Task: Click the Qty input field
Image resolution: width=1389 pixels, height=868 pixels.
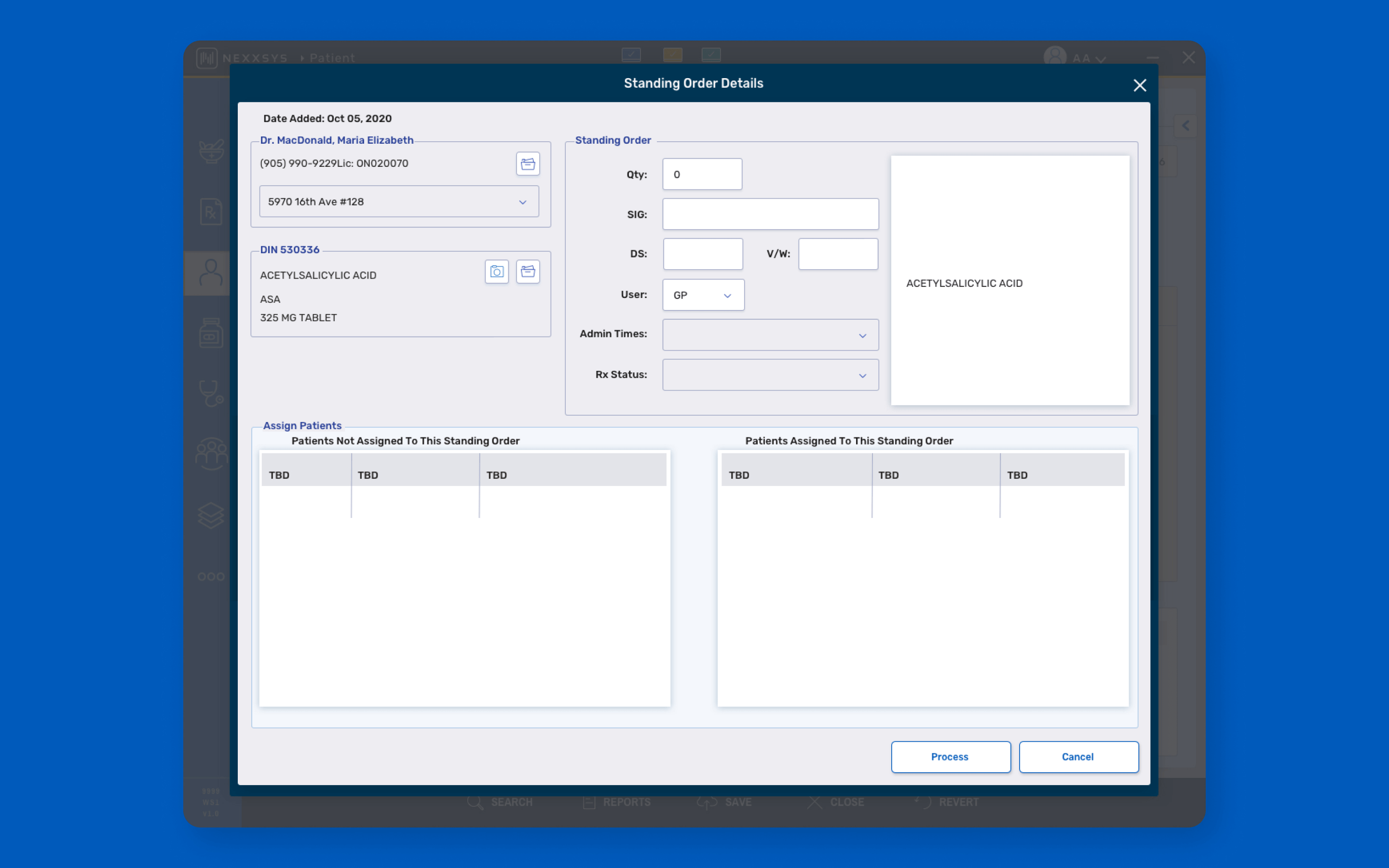Action: [x=702, y=174]
